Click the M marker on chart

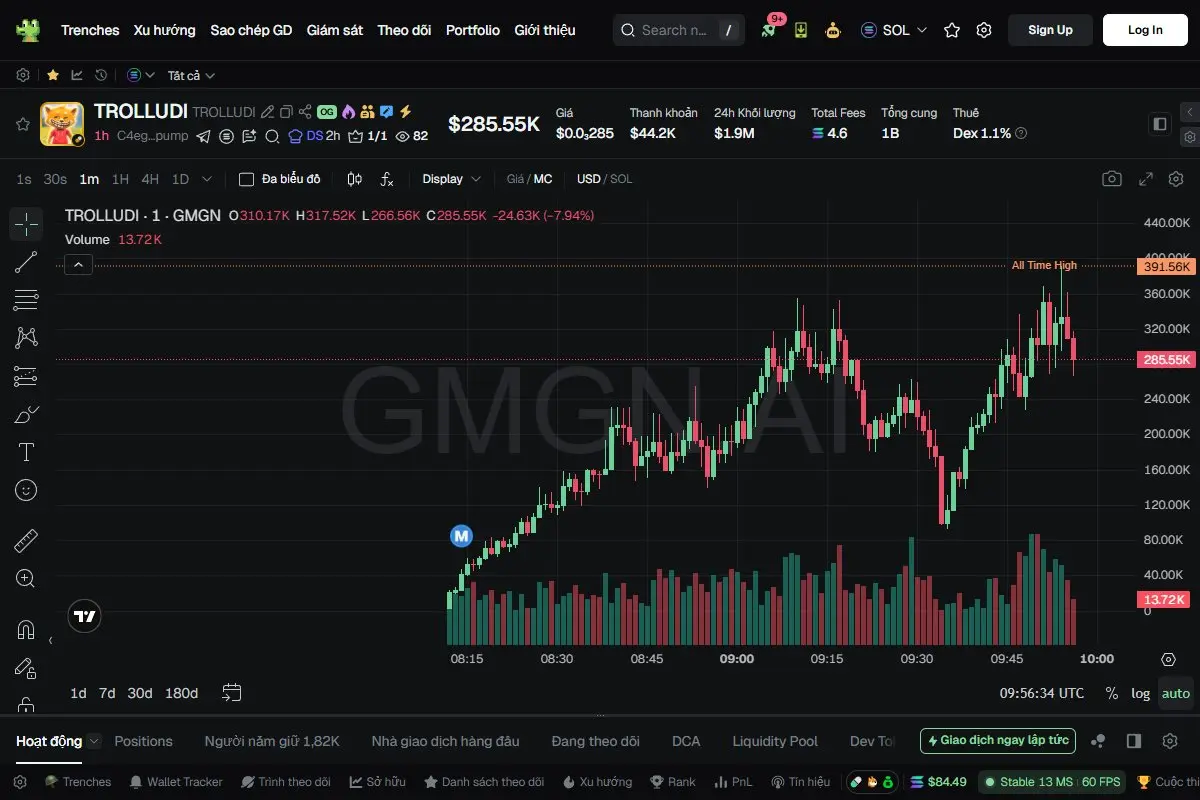point(461,536)
